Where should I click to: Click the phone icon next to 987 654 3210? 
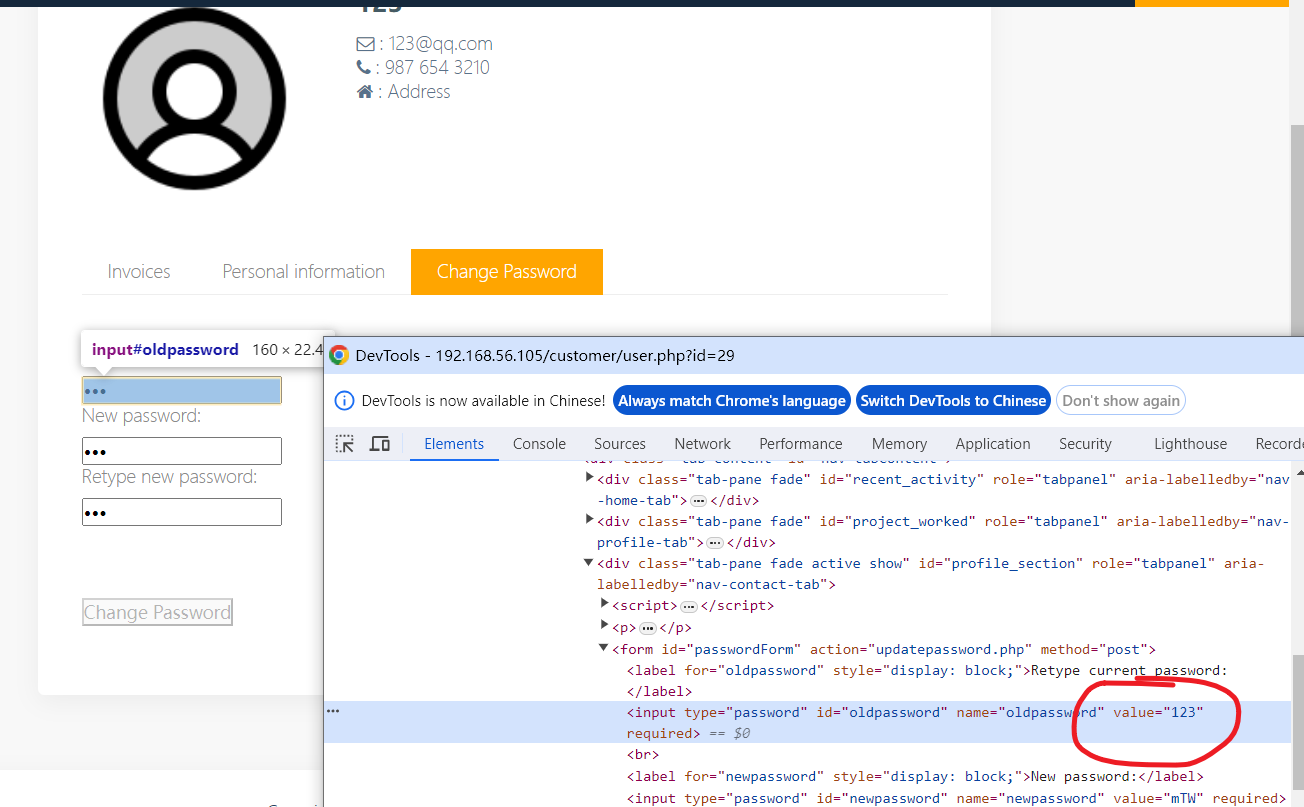coord(363,68)
